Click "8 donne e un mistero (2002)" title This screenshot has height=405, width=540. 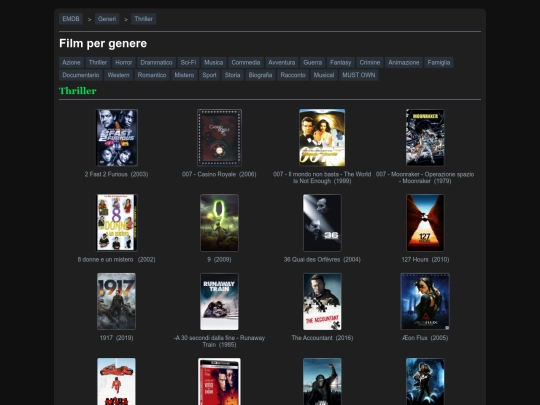(x=116, y=259)
